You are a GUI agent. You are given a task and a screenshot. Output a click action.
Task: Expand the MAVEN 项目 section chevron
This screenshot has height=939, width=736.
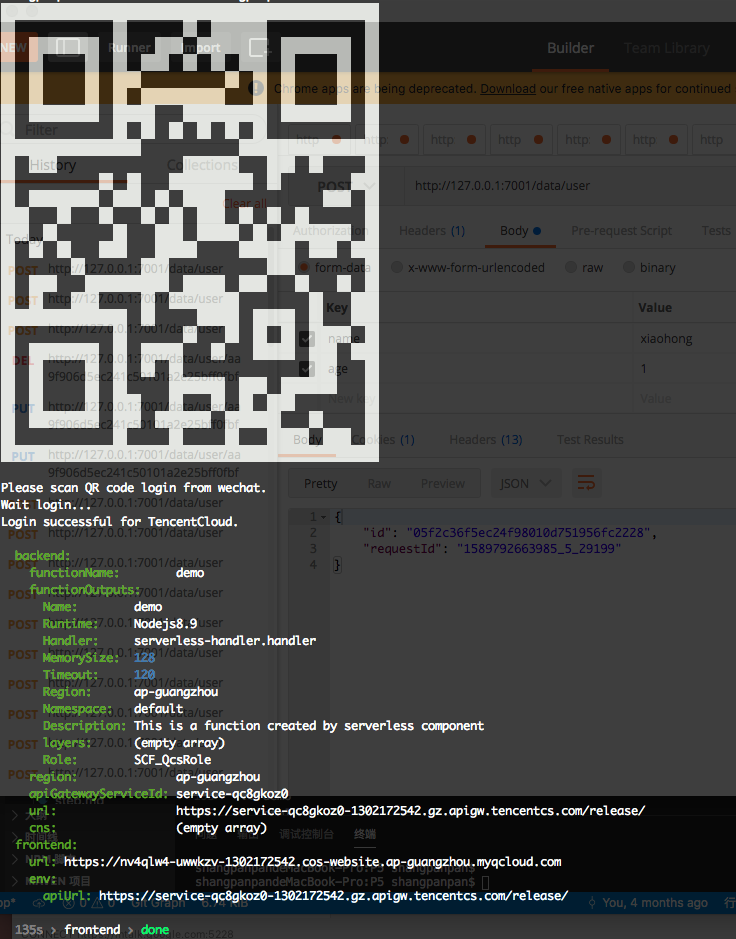pyautogui.click(x=15, y=881)
